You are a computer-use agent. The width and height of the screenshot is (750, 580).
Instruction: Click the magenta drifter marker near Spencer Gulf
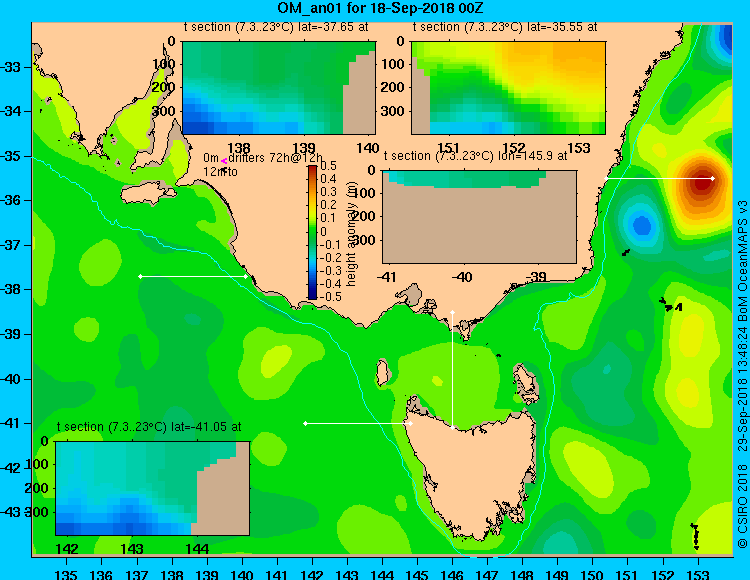pyautogui.click(x=223, y=162)
